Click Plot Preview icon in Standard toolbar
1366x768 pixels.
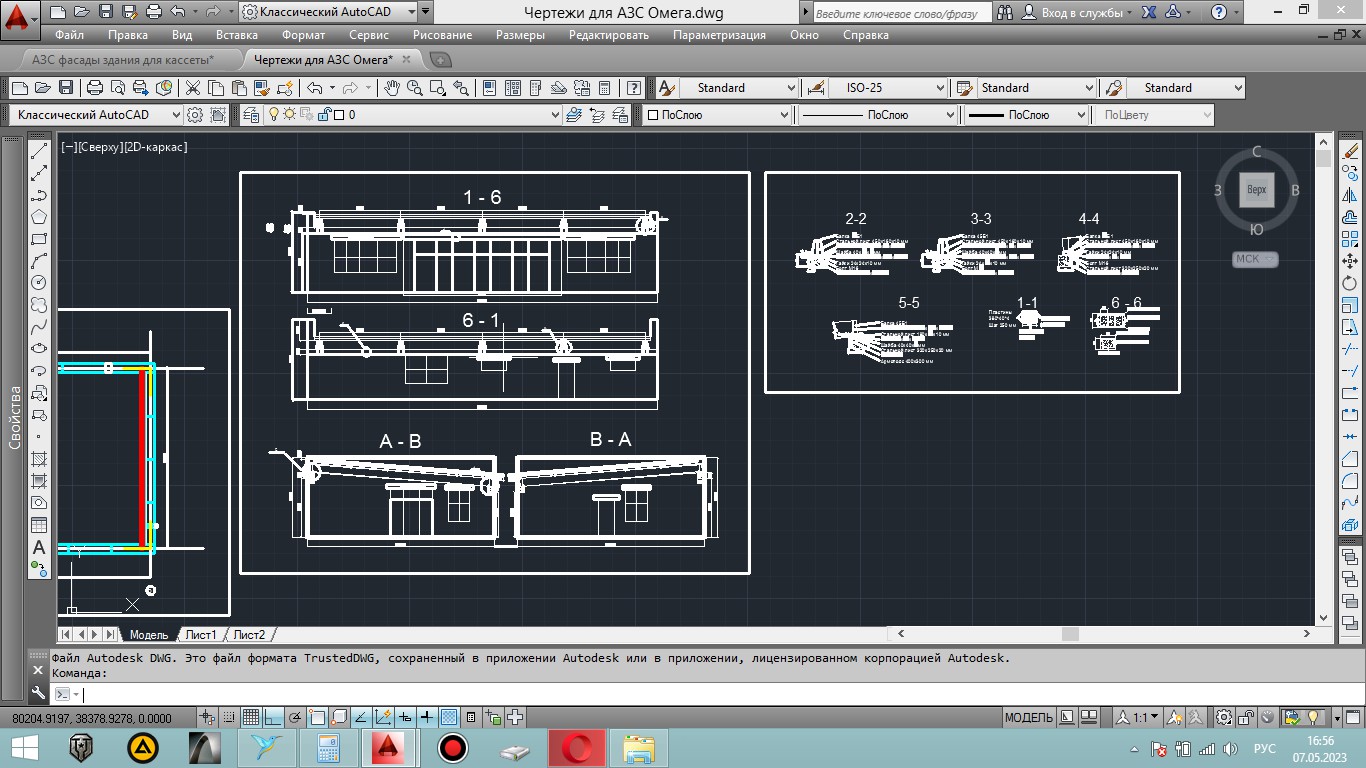pyautogui.click(x=116, y=88)
